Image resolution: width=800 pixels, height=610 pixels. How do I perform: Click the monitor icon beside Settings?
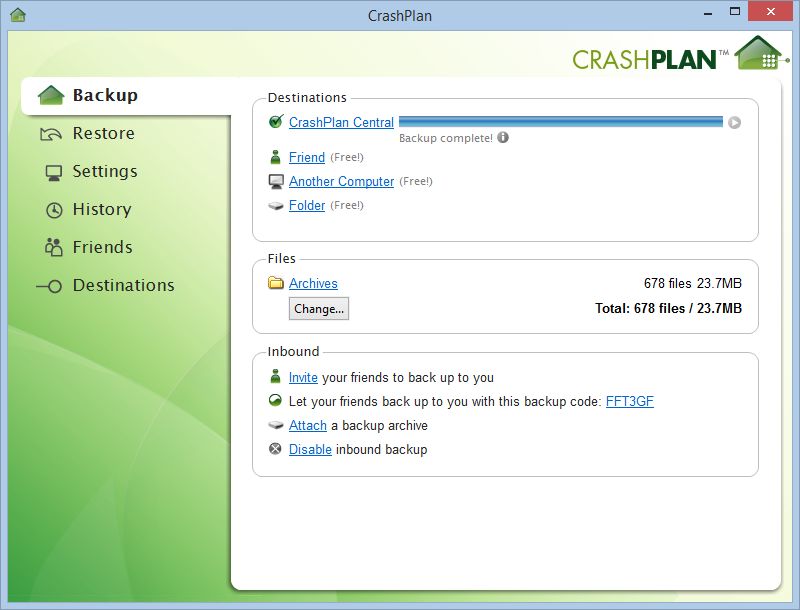(54, 172)
